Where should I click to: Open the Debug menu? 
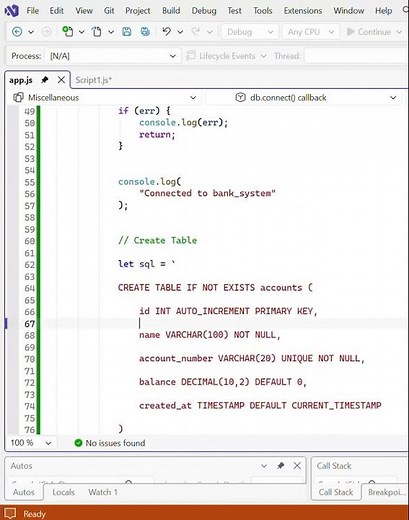[204, 11]
